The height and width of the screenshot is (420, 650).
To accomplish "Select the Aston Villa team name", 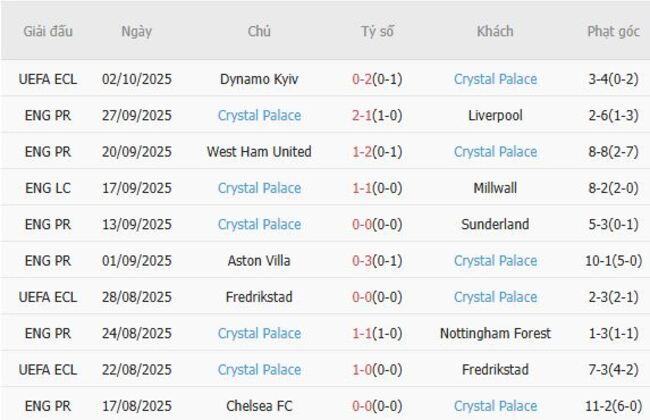I will point(259,261).
